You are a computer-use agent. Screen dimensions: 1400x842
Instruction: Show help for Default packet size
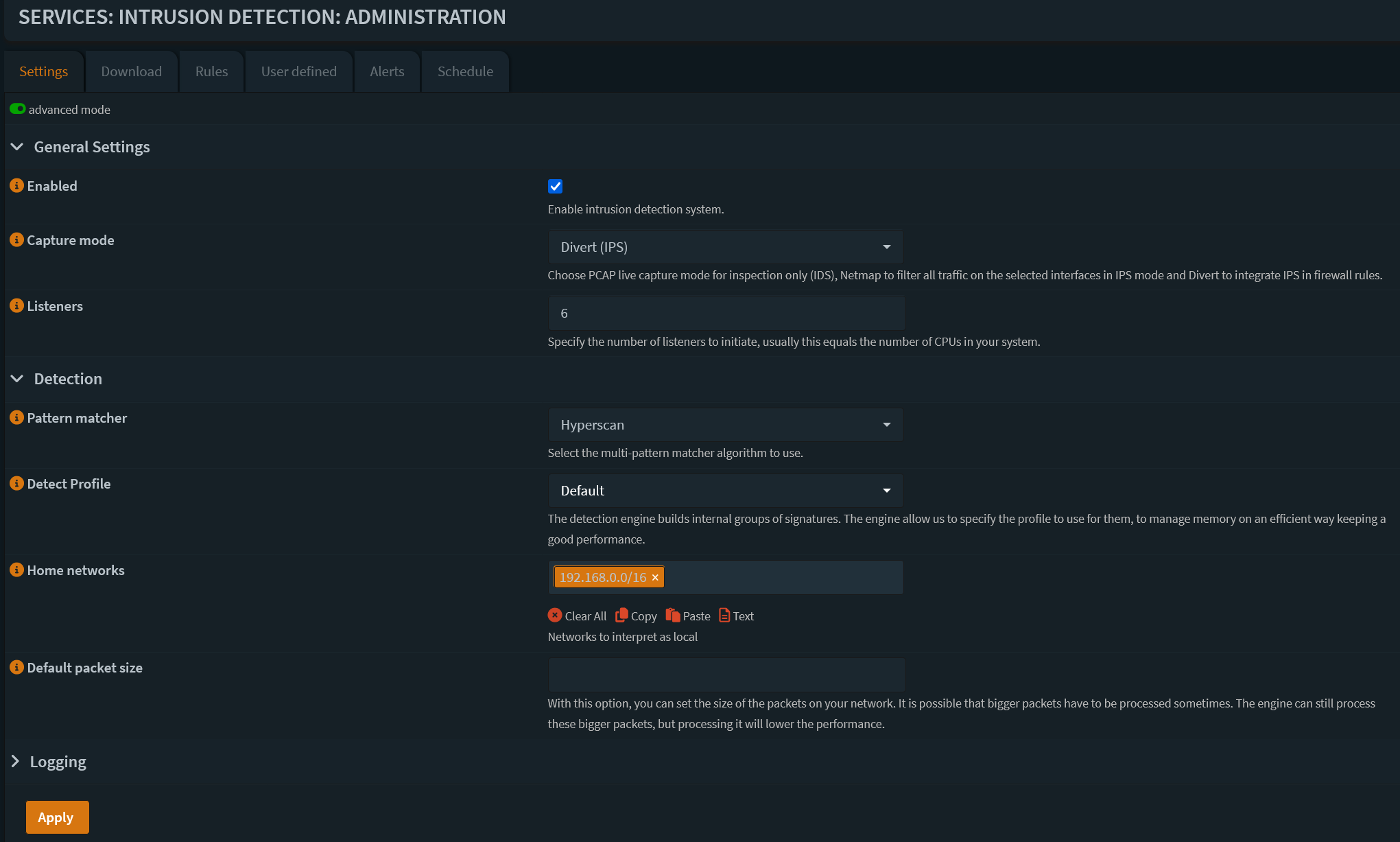(x=16, y=668)
